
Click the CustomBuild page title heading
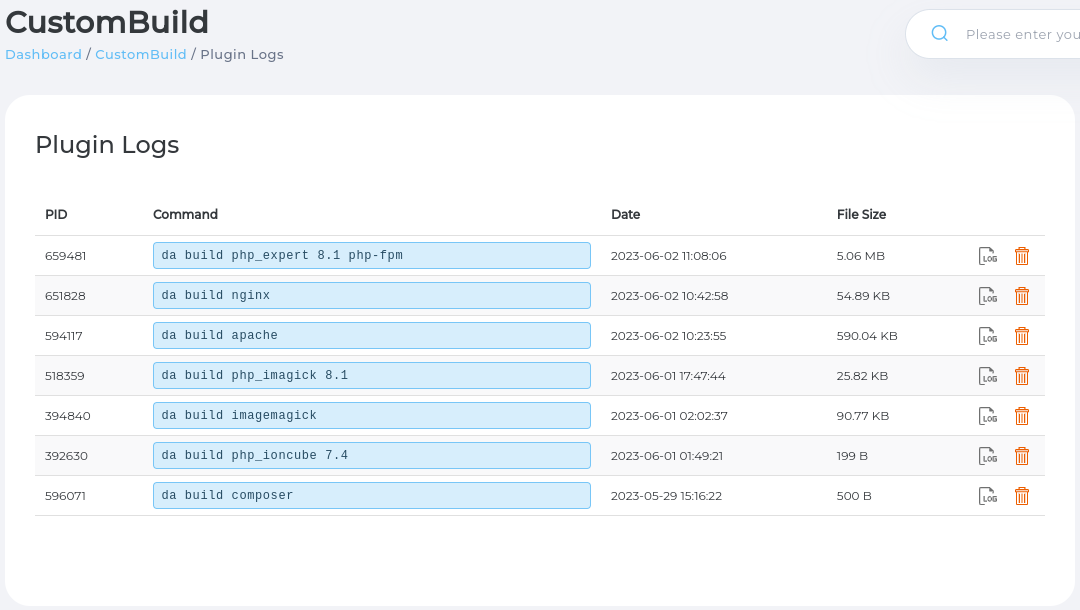coord(107,22)
